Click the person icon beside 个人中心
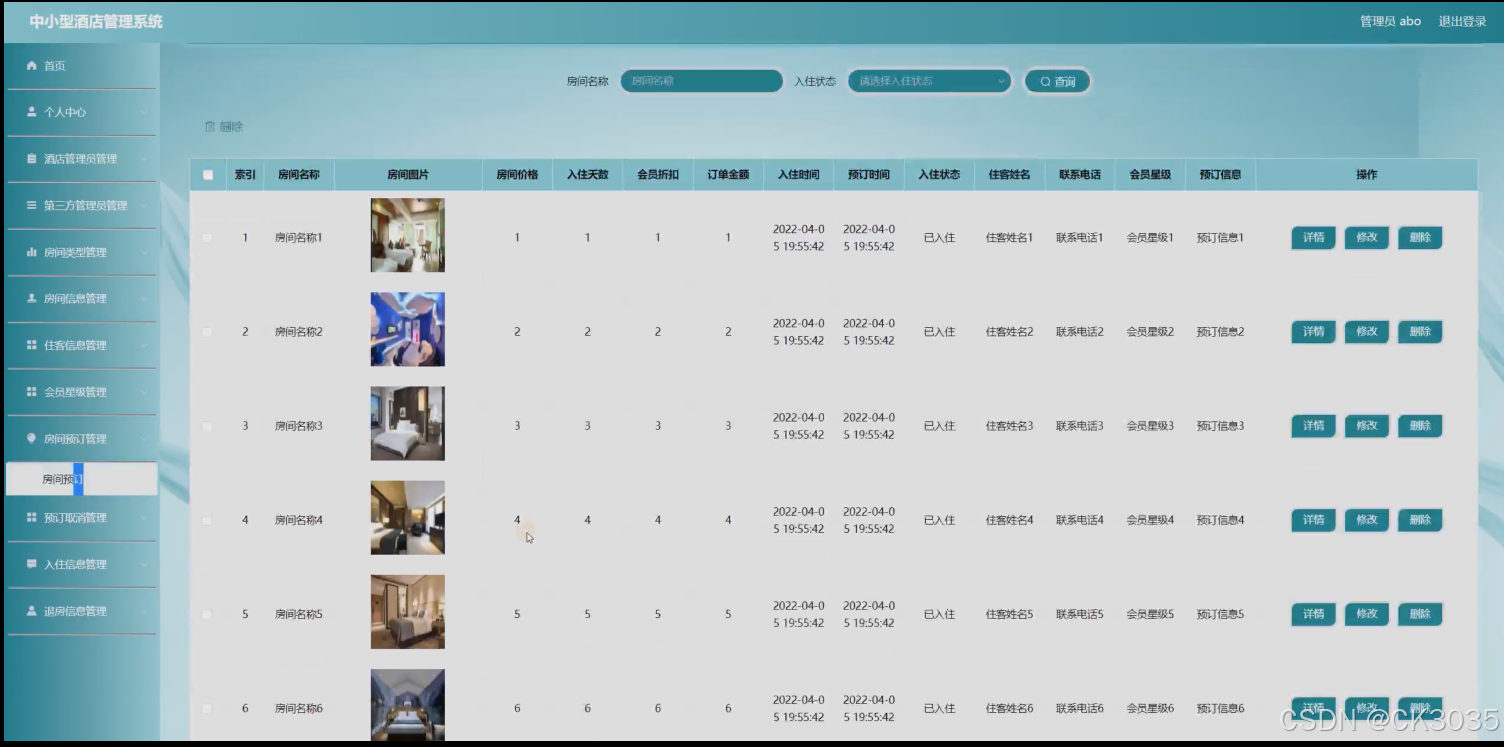Viewport: 1504px width, 747px height. click(x=32, y=112)
